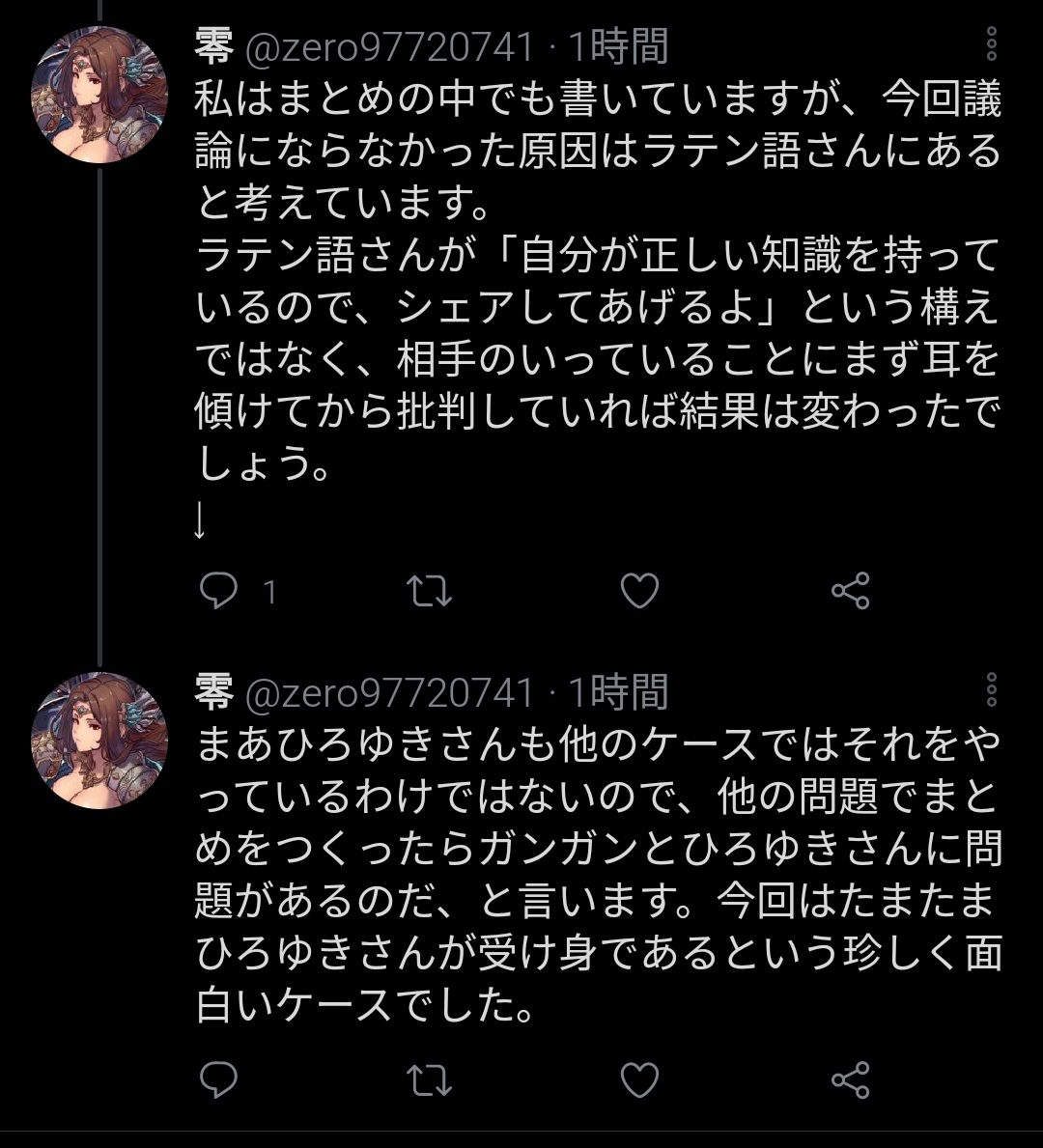The width and height of the screenshot is (1043, 1148).
Task: Retweet the second tweet
Action: coord(429,1079)
